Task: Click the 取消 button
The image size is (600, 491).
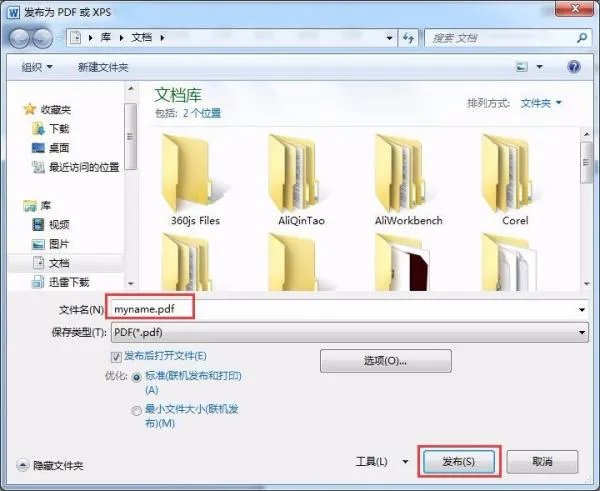Action: [542, 462]
